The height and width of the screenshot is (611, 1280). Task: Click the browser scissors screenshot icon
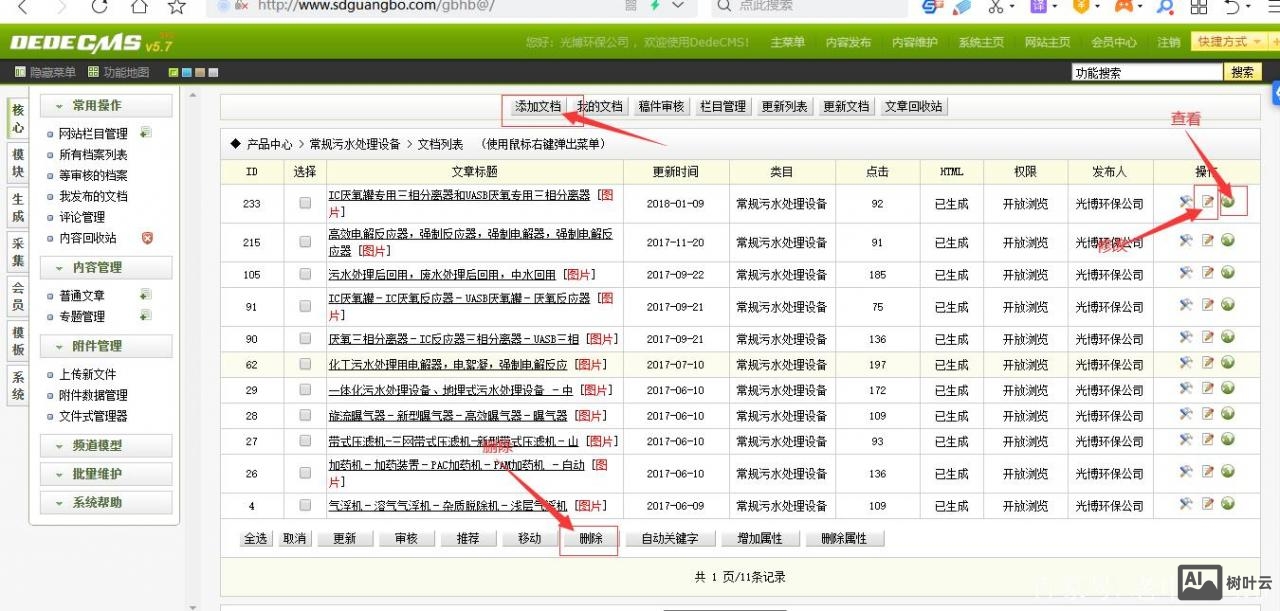click(x=995, y=8)
